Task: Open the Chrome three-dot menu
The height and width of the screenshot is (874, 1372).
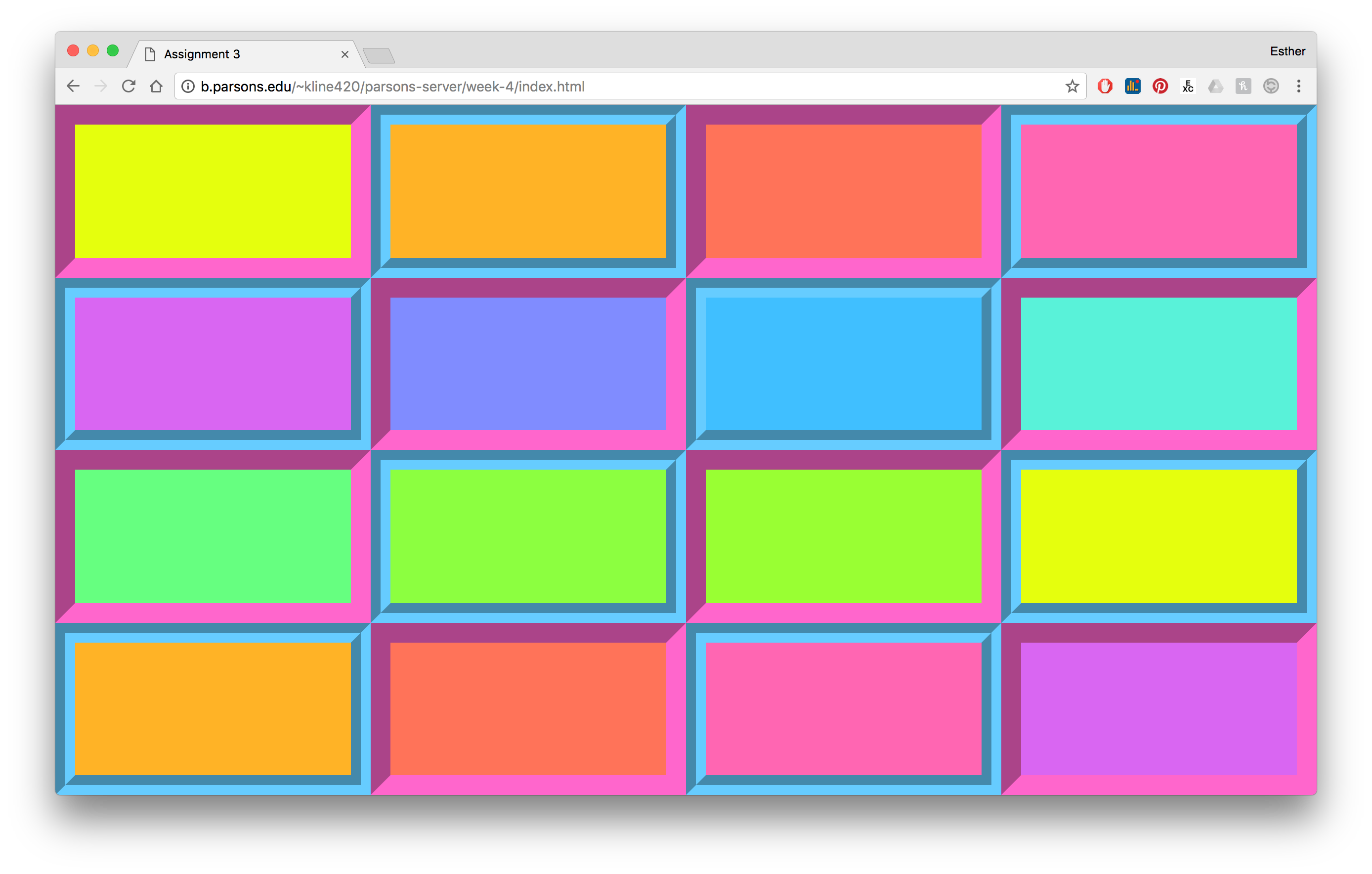Action: tap(1298, 86)
